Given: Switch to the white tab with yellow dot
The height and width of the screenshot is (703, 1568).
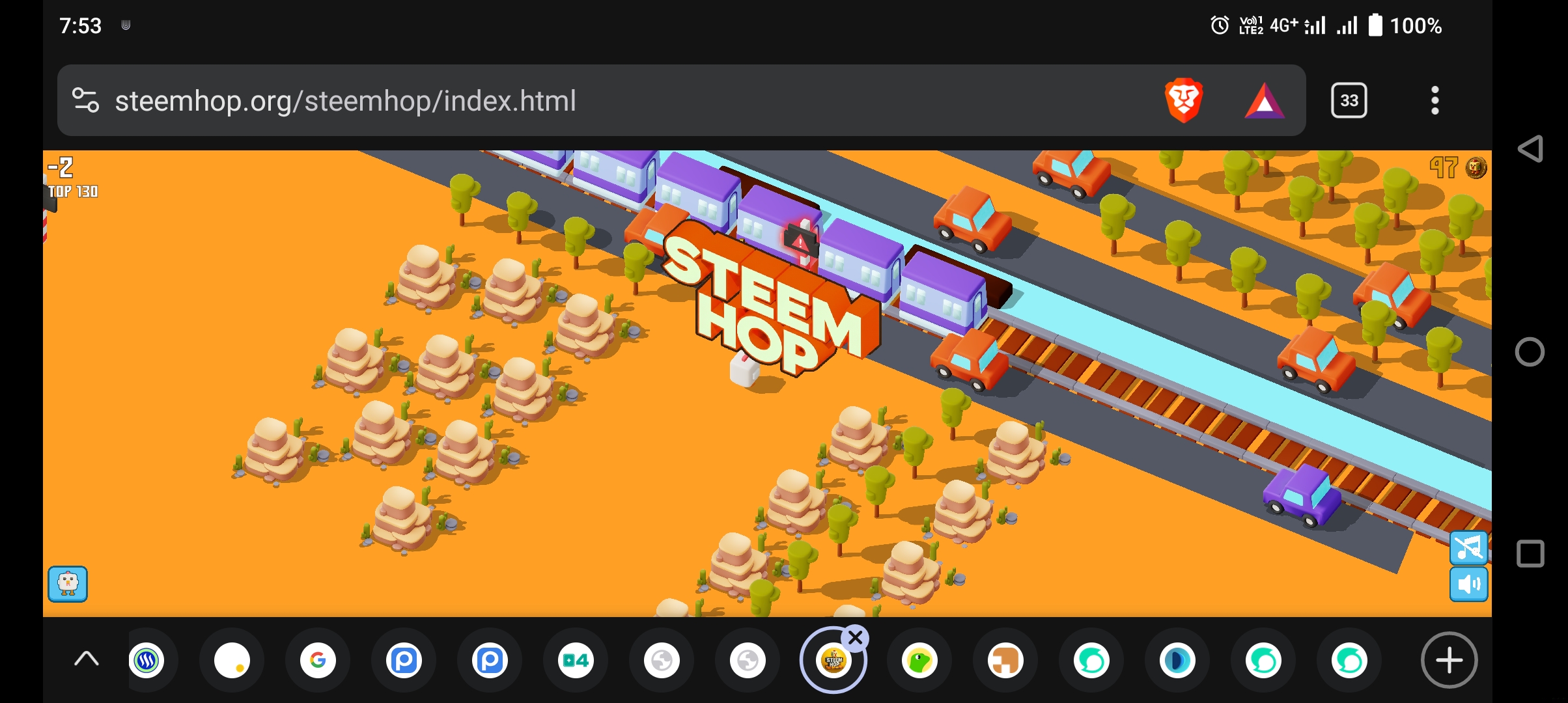Looking at the screenshot, I should tap(232, 661).
